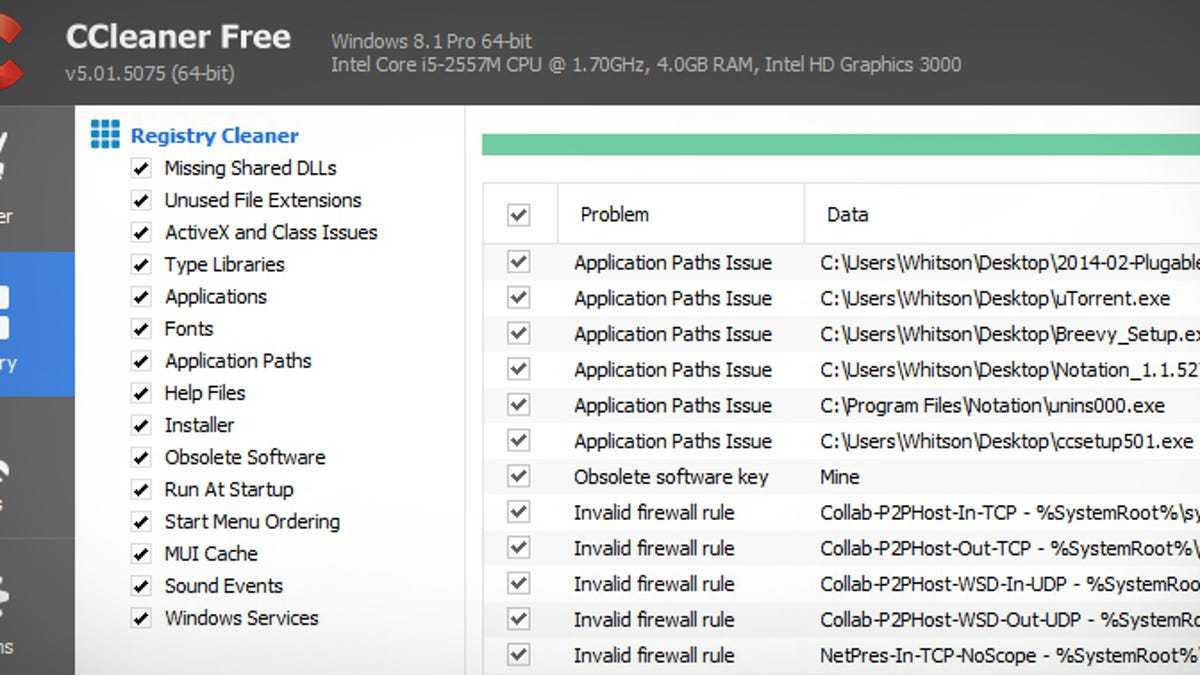
Task: Select the 'Mine' data value
Action: (x=840, y=477)
